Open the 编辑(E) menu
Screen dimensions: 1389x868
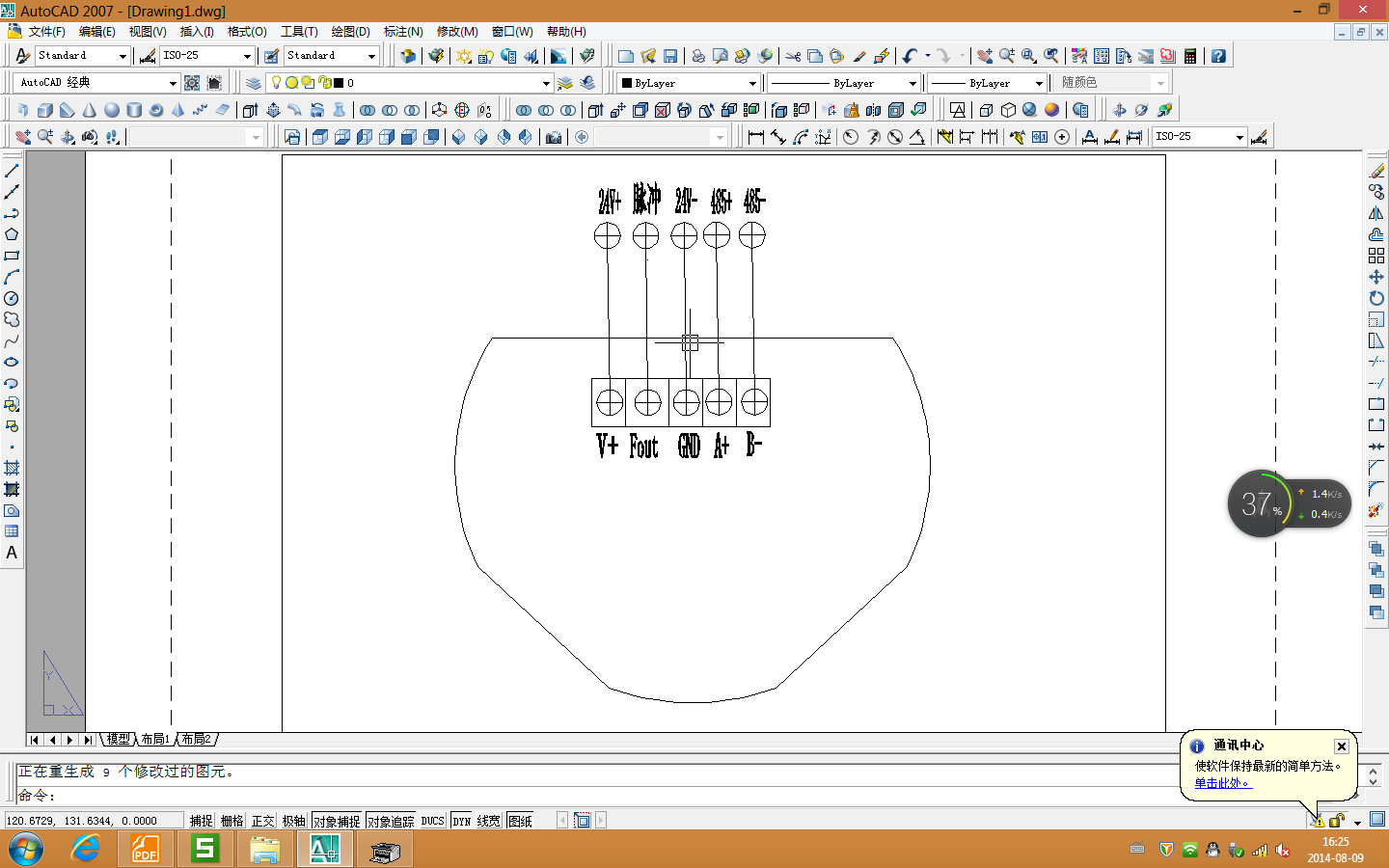point(97,32)
